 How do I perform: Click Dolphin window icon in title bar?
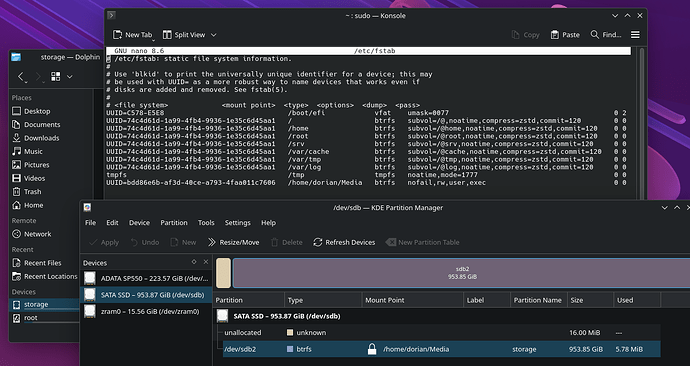click(x=16, y=57)
